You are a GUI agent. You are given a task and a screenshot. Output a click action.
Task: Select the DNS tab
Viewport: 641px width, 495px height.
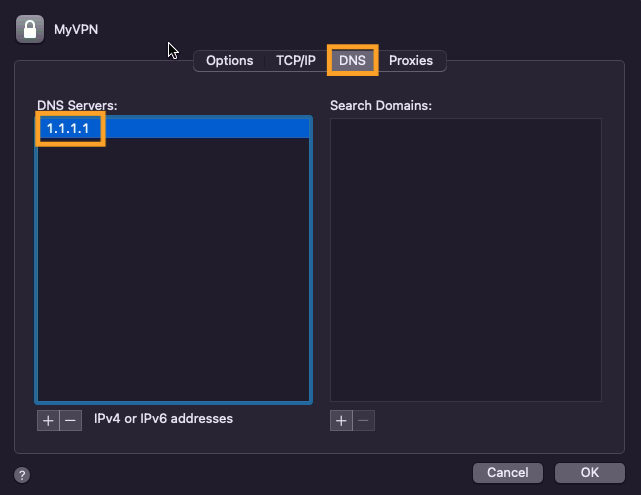click(x=352, y=60)
